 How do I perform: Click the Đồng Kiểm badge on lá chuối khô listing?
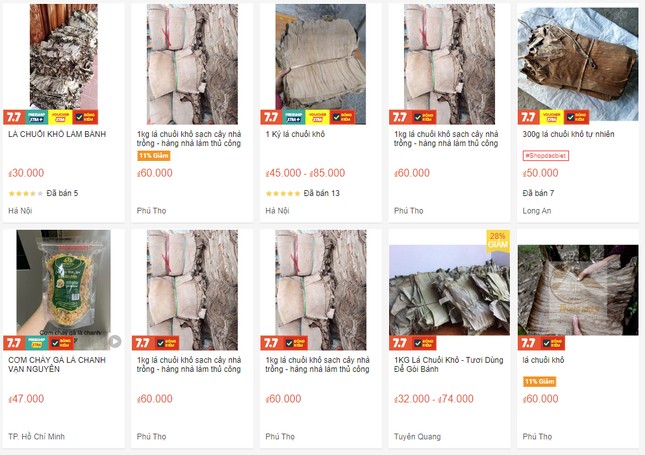pos(552,343)
